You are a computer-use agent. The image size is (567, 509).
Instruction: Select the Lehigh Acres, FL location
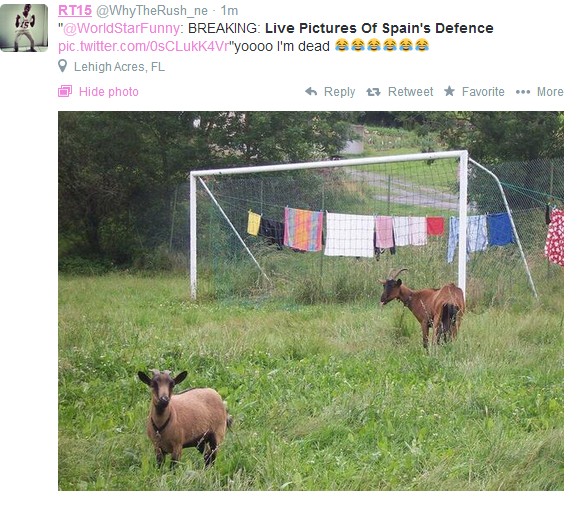(x=119, y=67)
